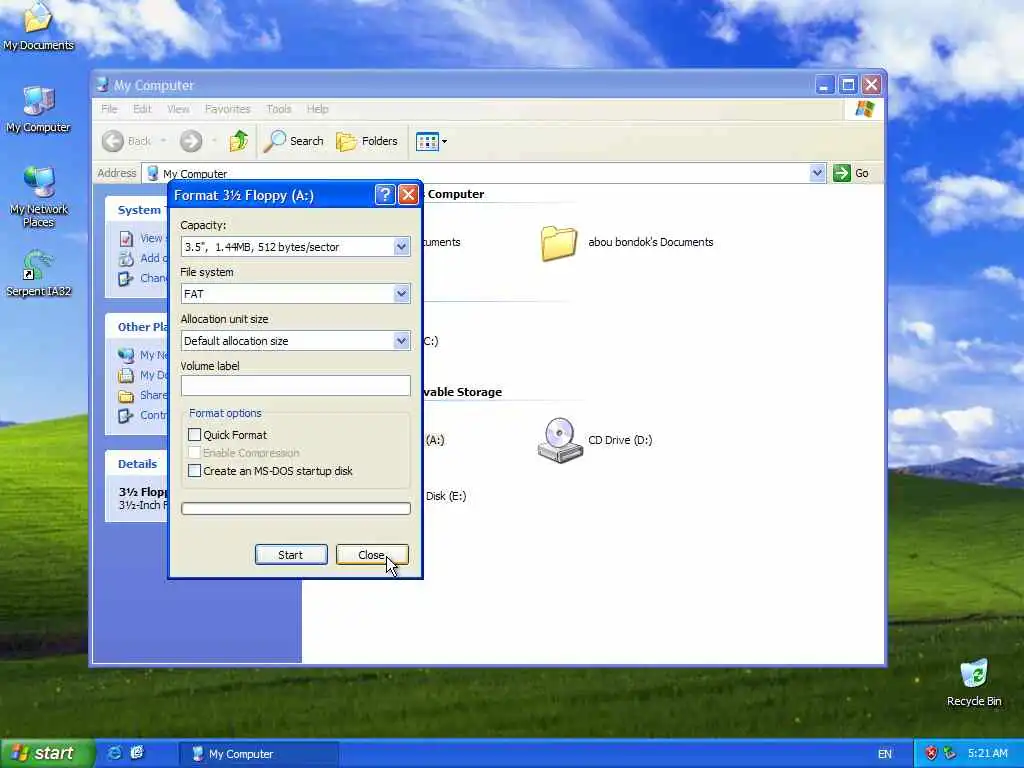
Task: Close the Format dialog with red X
Action: [408, 195]
